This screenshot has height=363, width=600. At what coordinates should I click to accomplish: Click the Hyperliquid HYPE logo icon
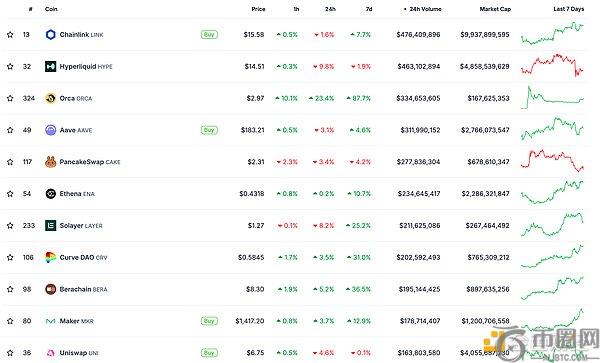(x=51, y=67)
